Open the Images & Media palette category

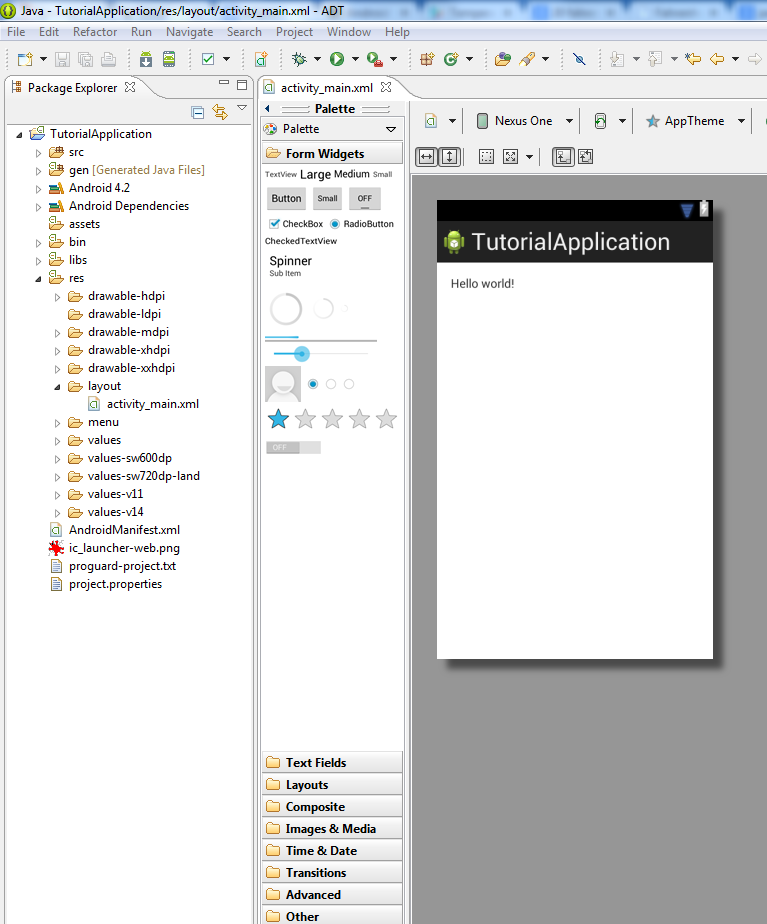point(332,829)
